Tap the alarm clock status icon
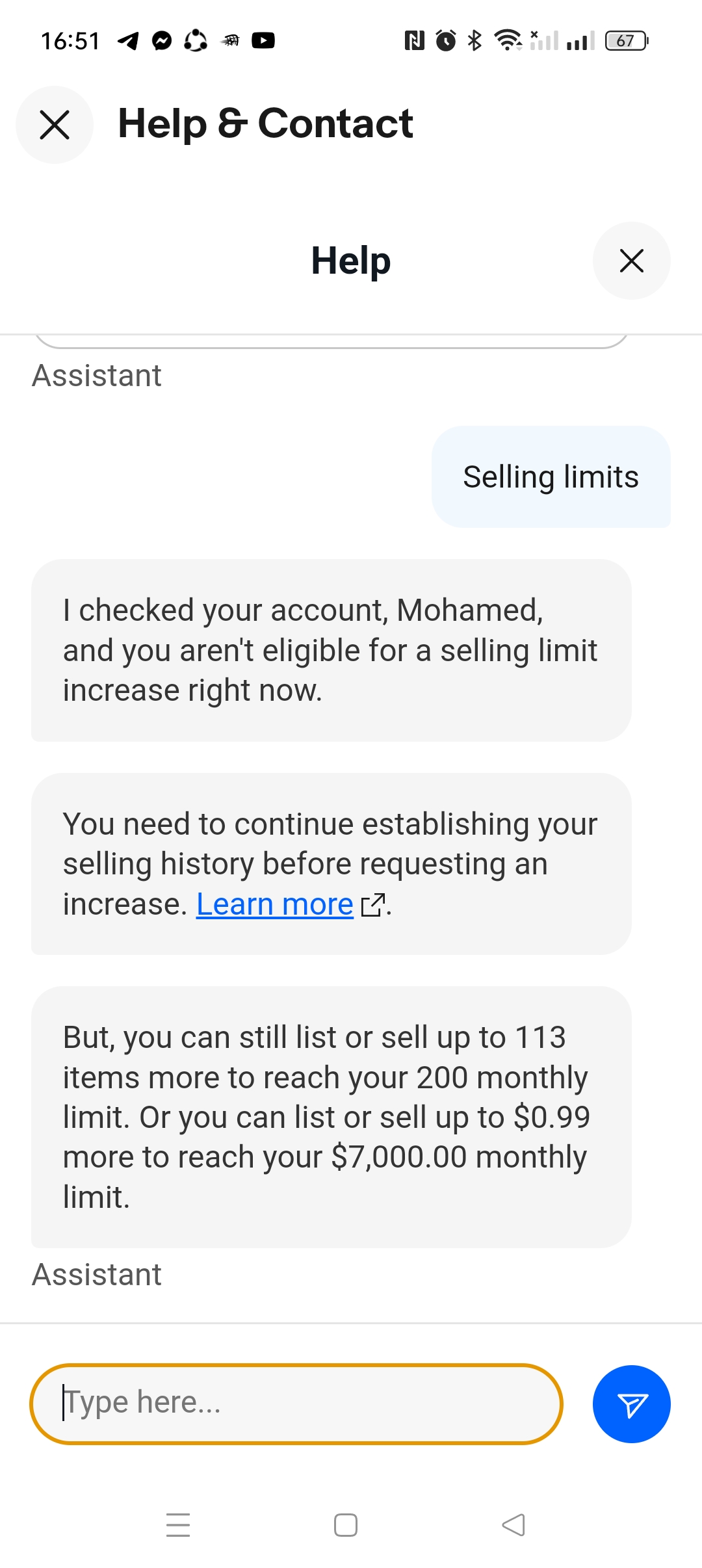Viewport: 702px width, 1568px height. tap(446, 41)
